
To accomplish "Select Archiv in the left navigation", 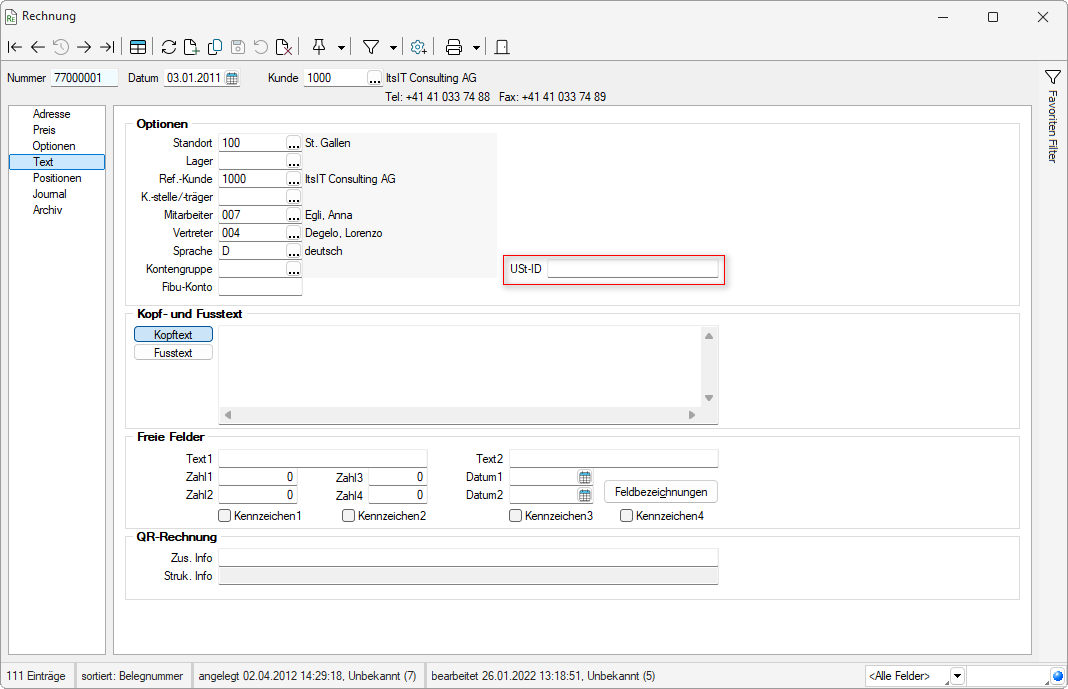I will [48, 210].
